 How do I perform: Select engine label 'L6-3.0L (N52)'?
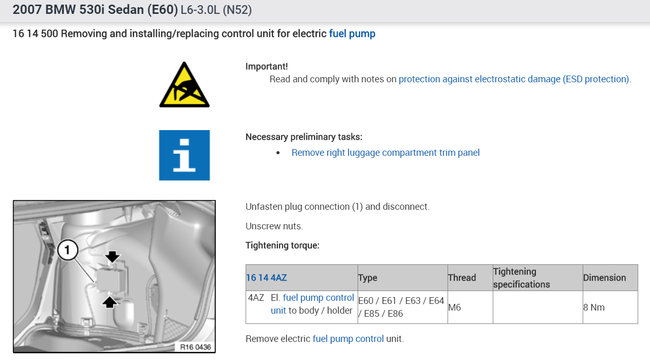point(216,10)
